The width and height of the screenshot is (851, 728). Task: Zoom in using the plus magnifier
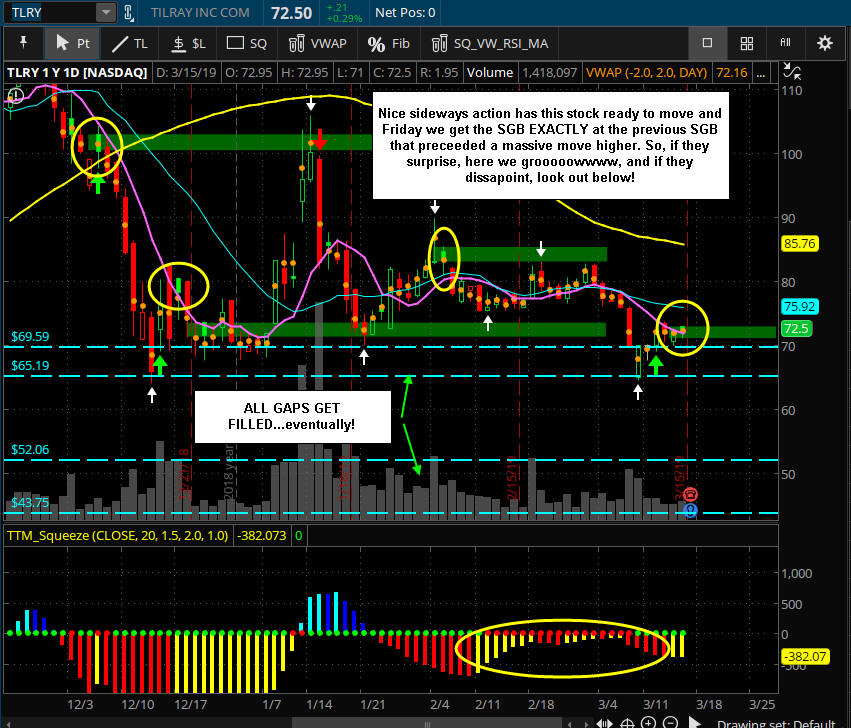[650, 723]
